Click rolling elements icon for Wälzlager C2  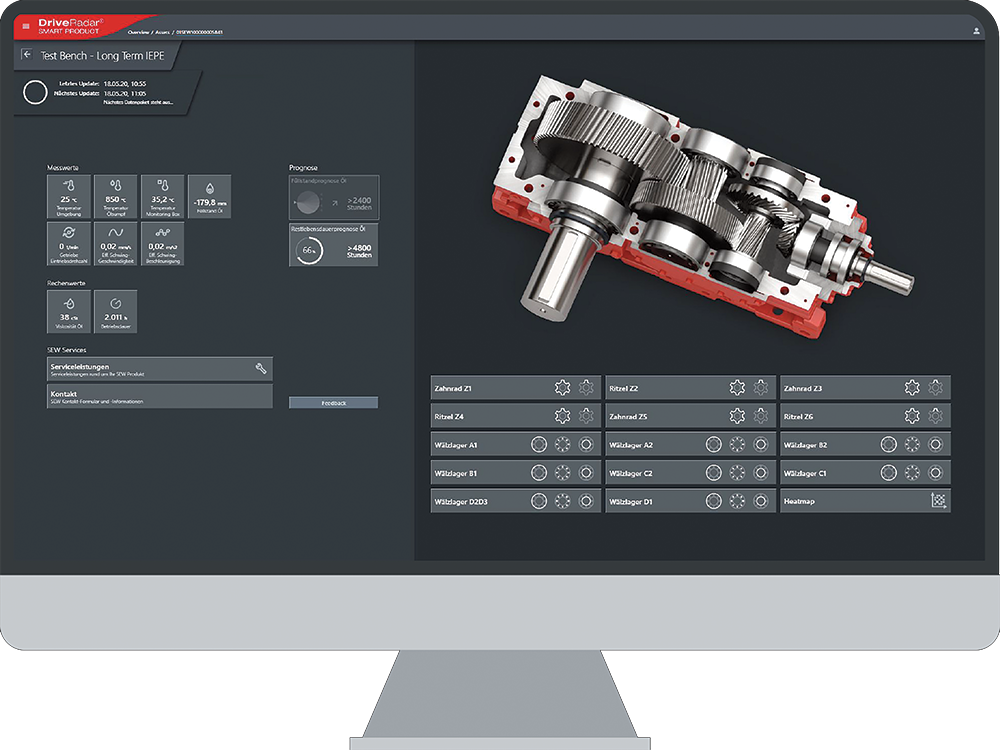pyautogui.click(x=737, y=473)
